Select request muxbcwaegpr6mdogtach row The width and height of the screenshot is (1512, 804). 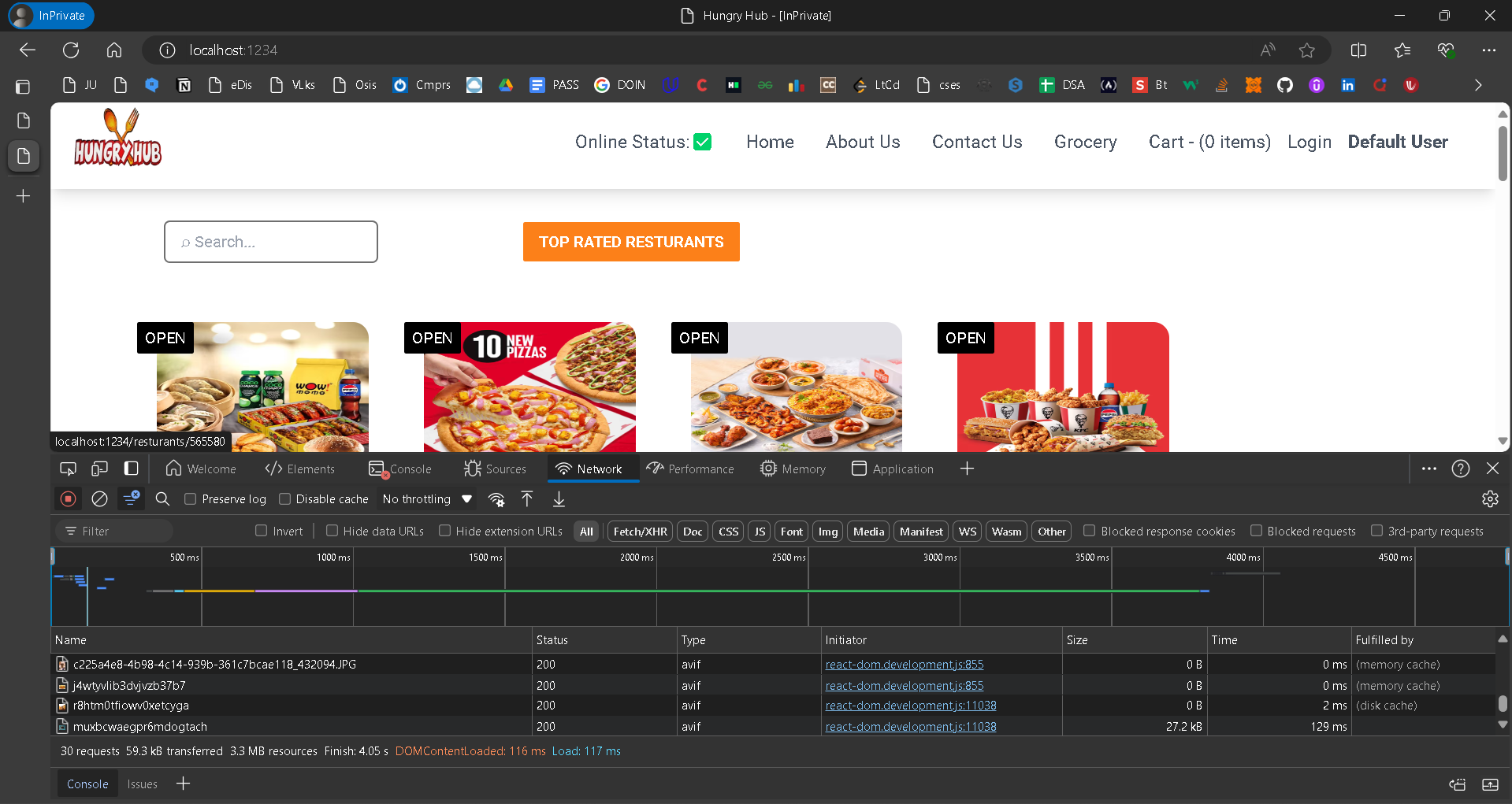[x=772, y=726]
